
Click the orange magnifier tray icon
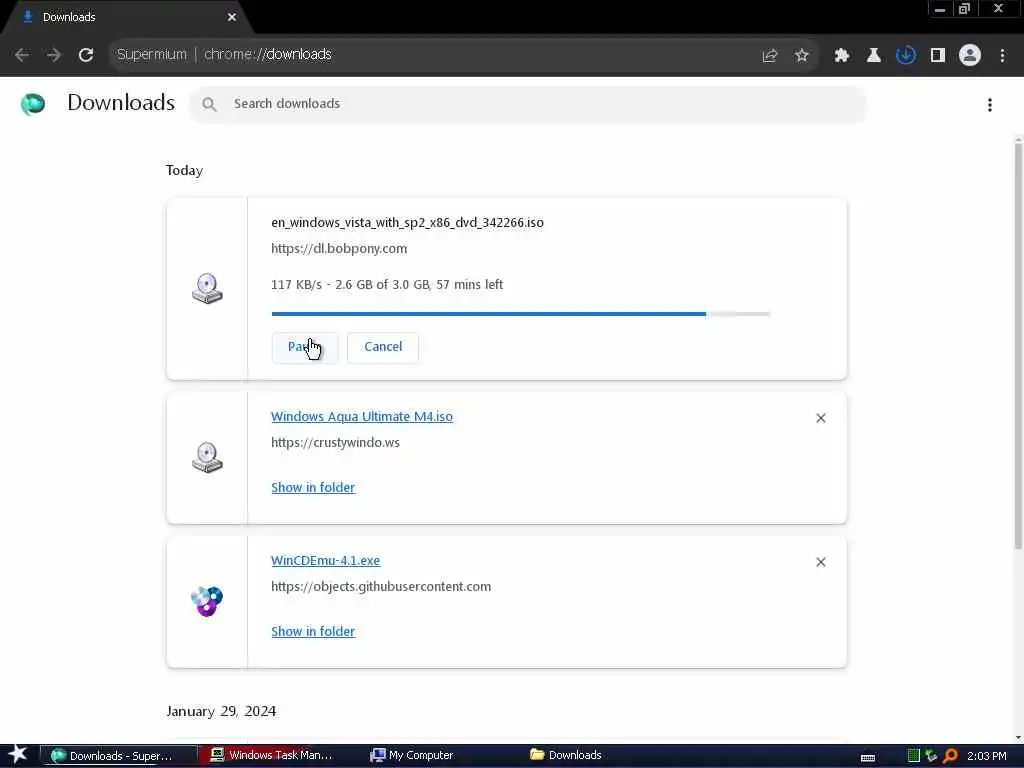click(x=950, y=756)
